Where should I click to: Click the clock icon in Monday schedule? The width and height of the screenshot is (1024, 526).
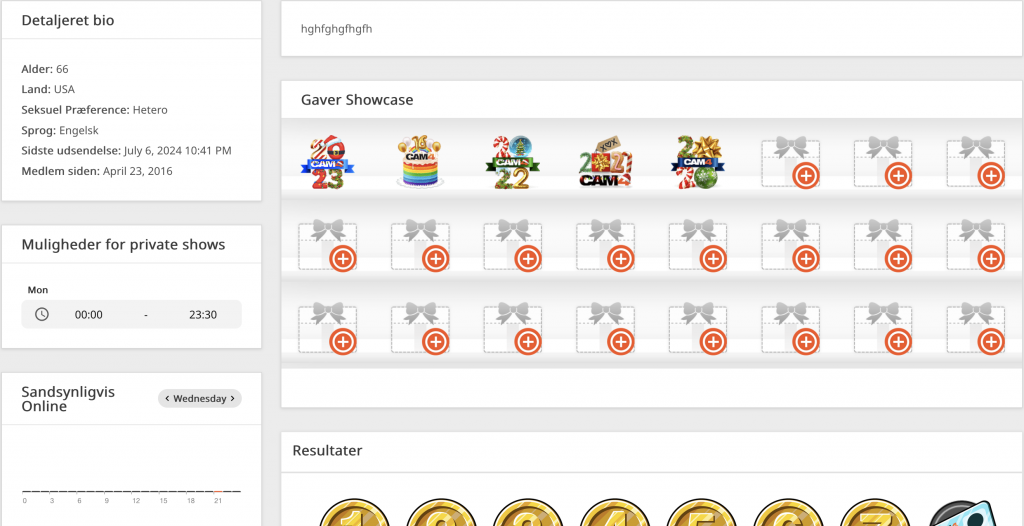[x=42, y=314]
